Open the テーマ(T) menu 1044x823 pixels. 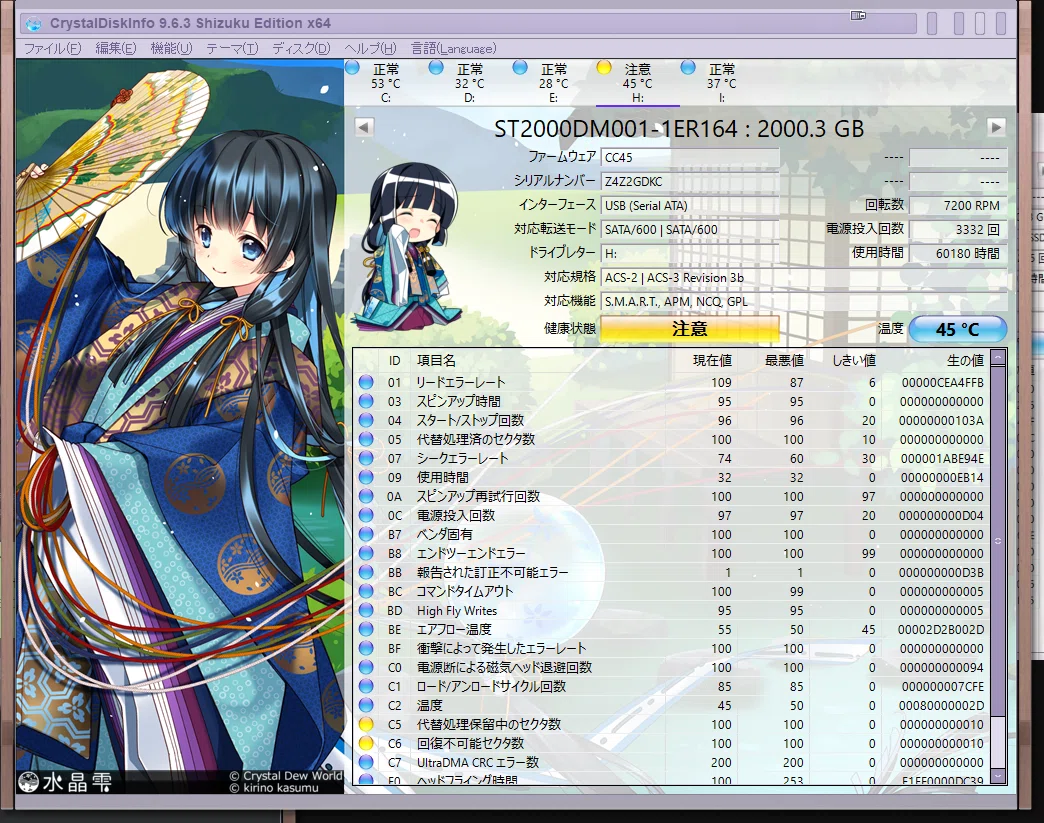[x=232, y=49]
